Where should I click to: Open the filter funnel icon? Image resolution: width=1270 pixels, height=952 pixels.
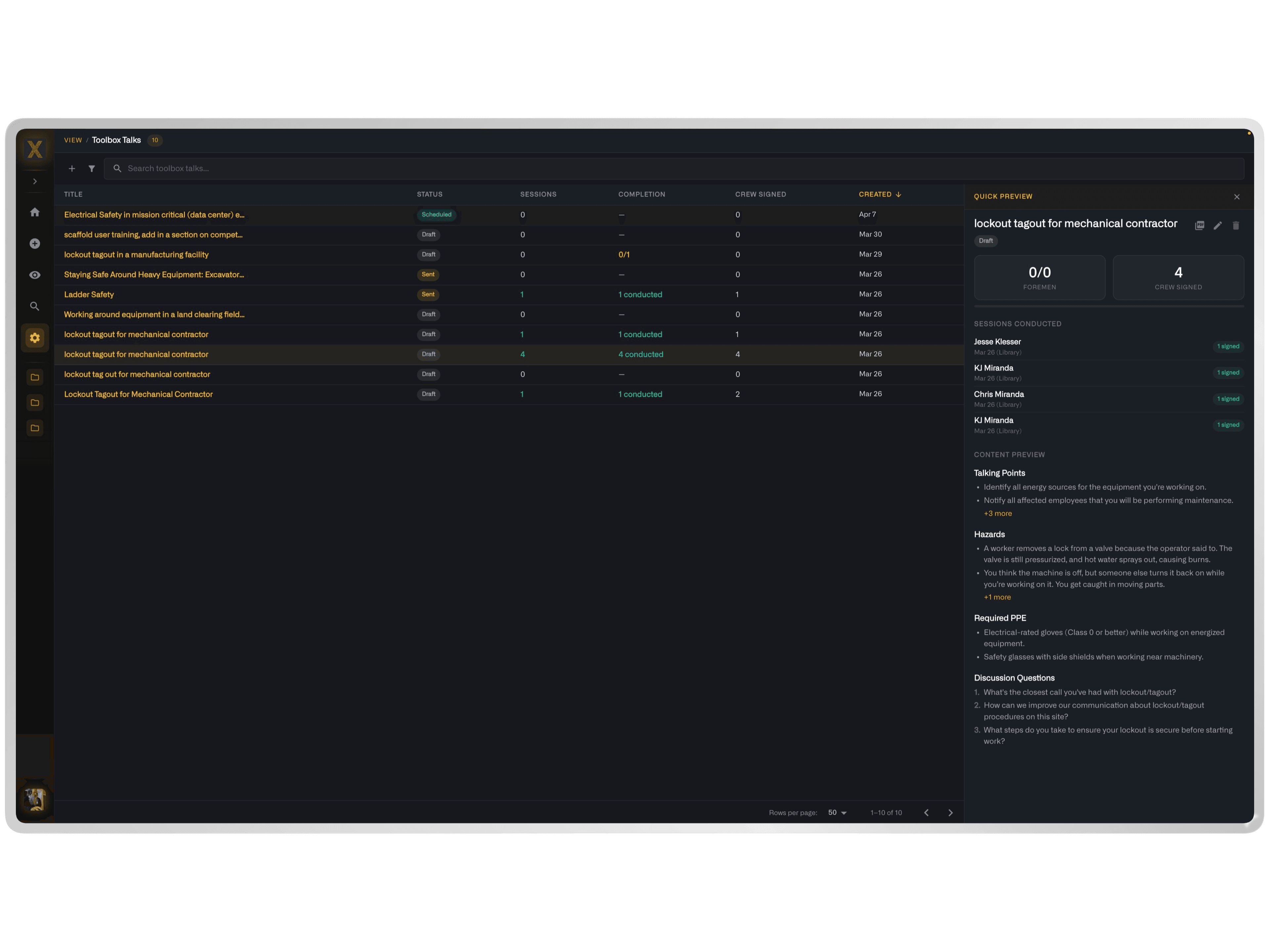[92, 169]
